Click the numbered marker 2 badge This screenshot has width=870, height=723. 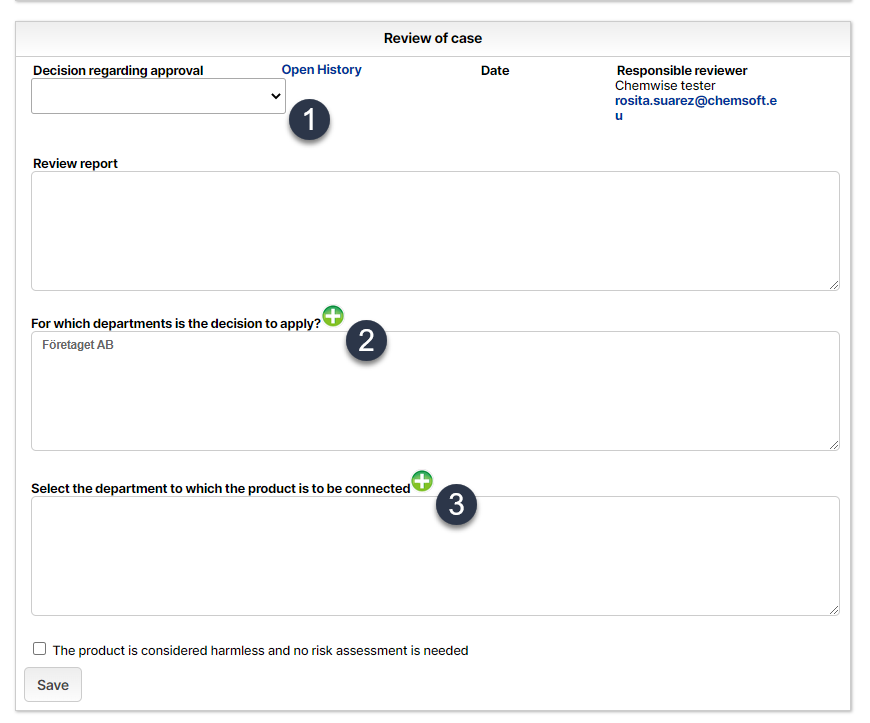pos(366,340)
